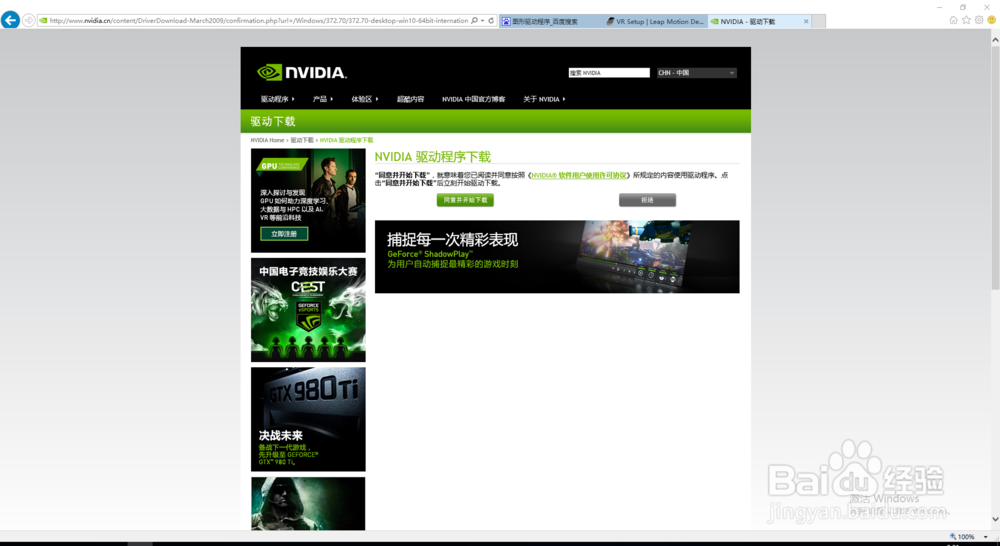The width and height of the screenshot is (1000, 546).
Task: Click the 驱动下载 breadcrumb link
Action: (302, 140)
